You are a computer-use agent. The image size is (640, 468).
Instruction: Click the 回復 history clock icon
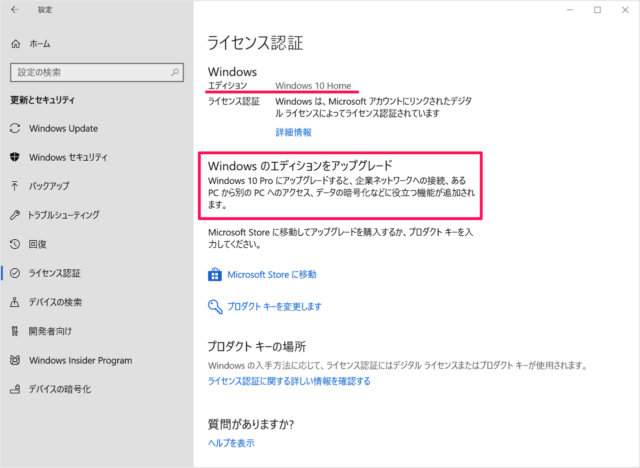(15, 244)
